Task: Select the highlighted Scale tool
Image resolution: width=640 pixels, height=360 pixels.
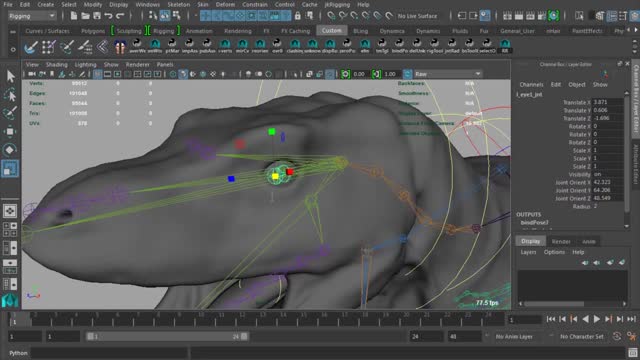Action: click(x=10, y=168)
